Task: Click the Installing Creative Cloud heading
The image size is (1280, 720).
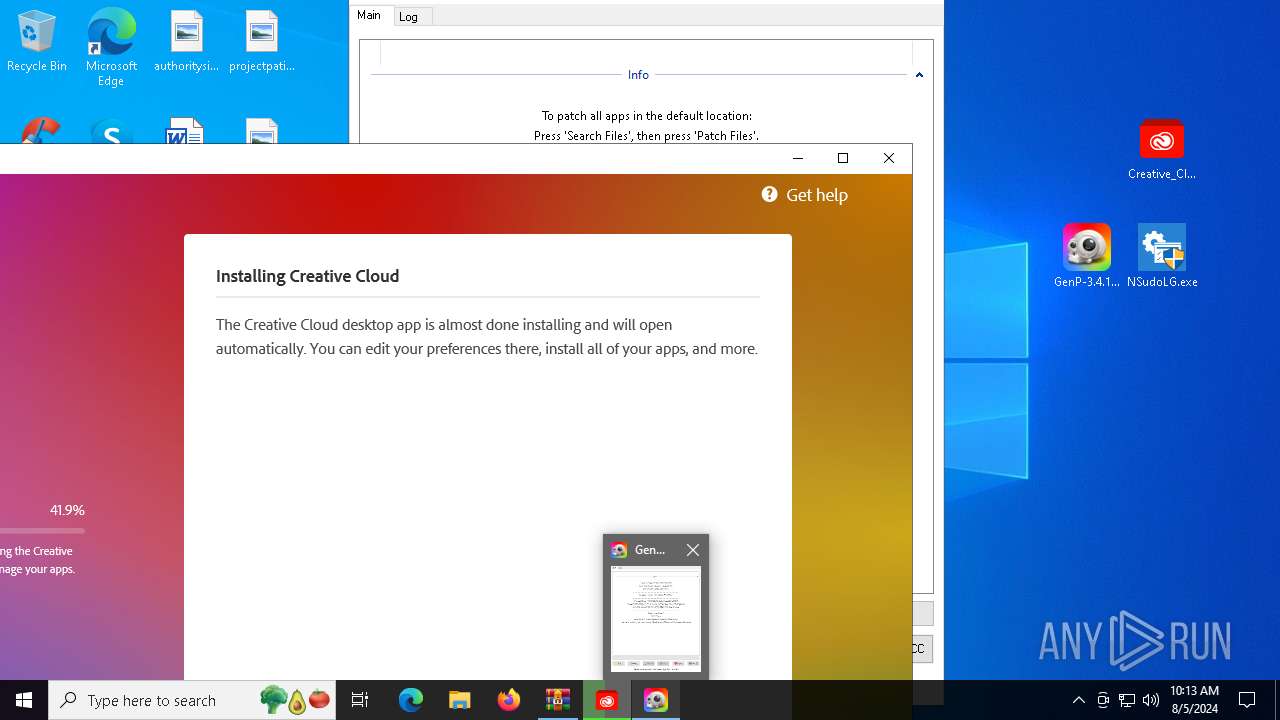Action: coord(307,276)
